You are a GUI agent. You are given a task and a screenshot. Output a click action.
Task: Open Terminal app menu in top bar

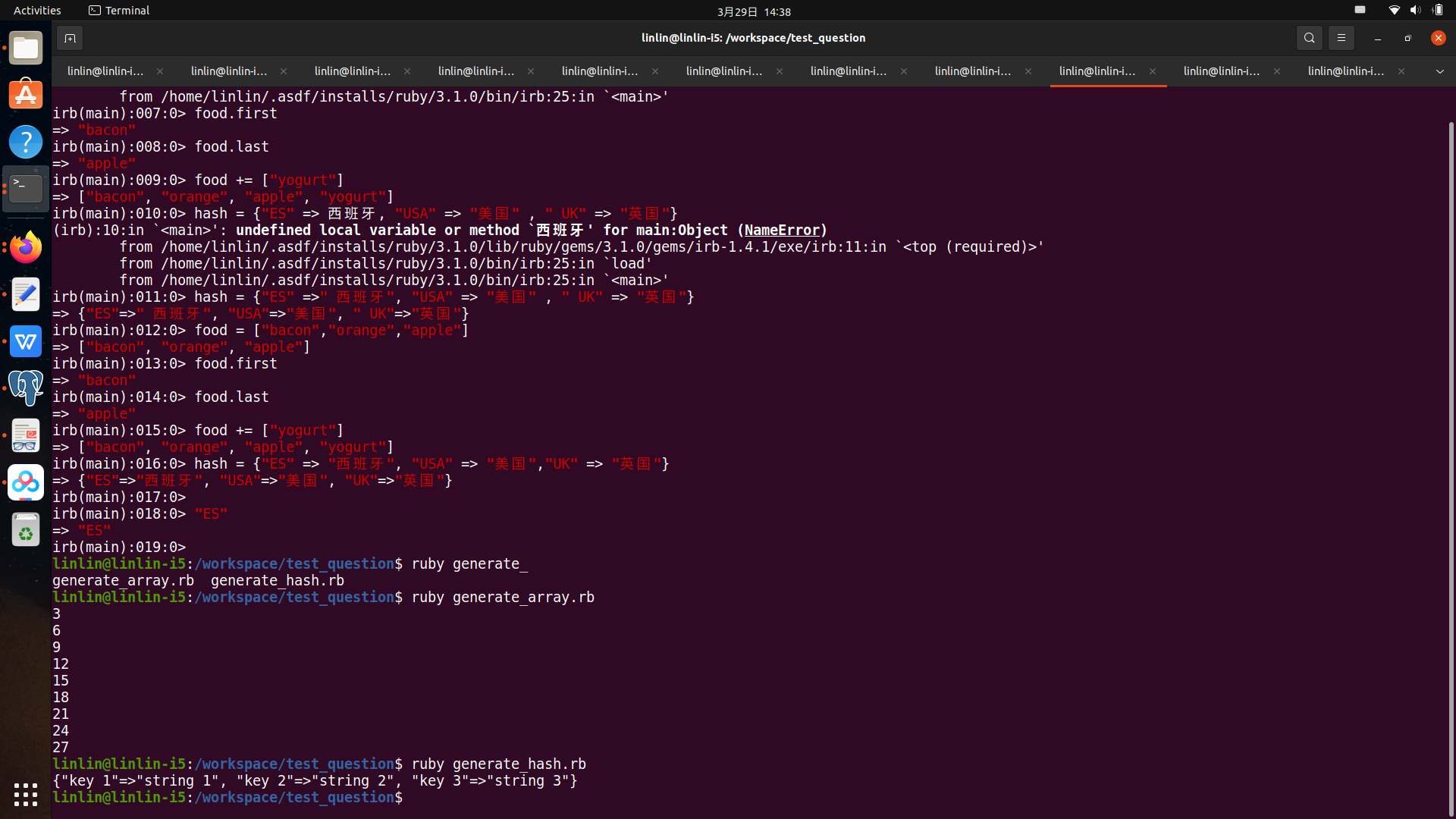(119, 11)
